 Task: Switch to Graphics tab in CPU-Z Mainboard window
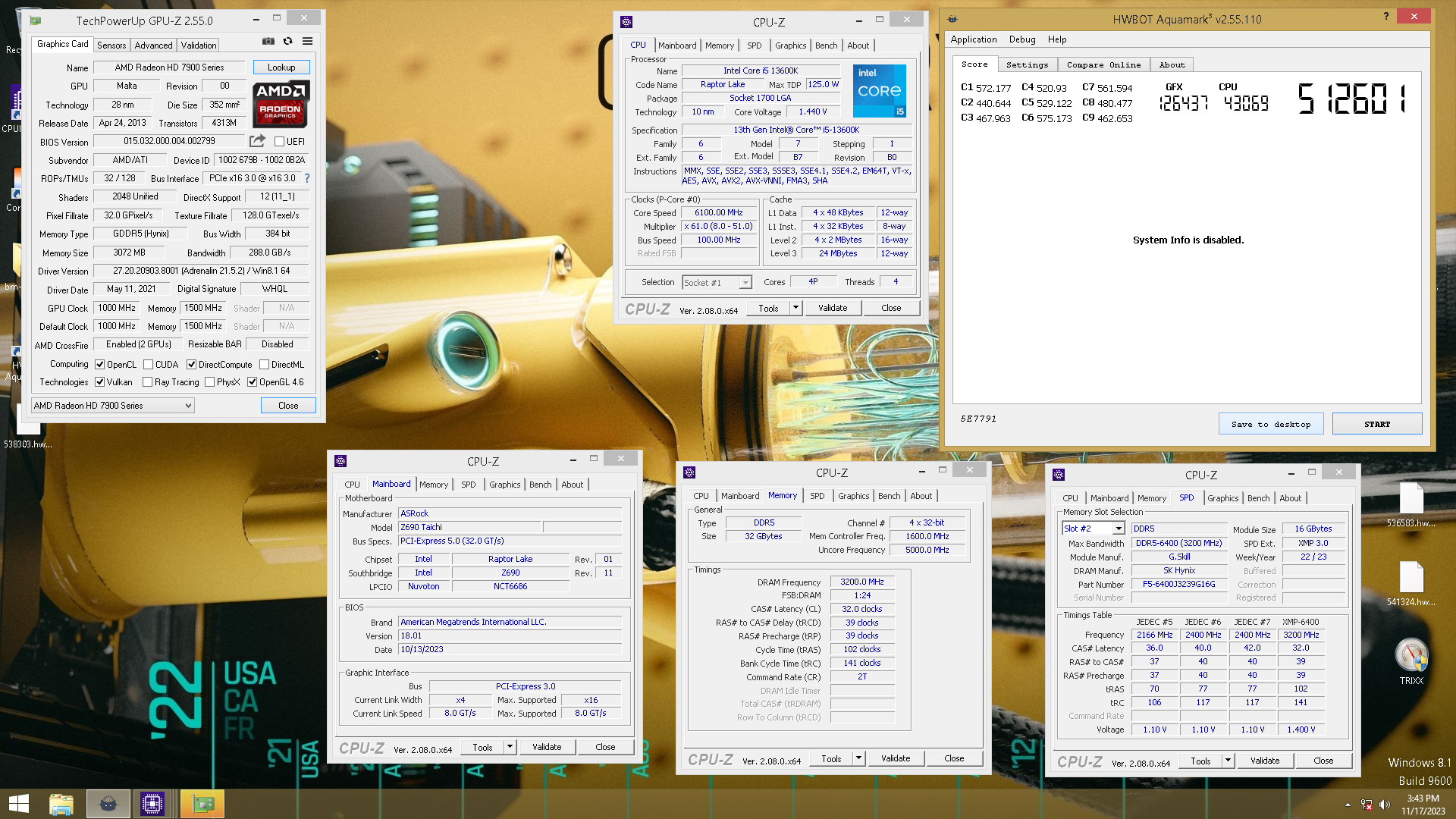[504, 485]
